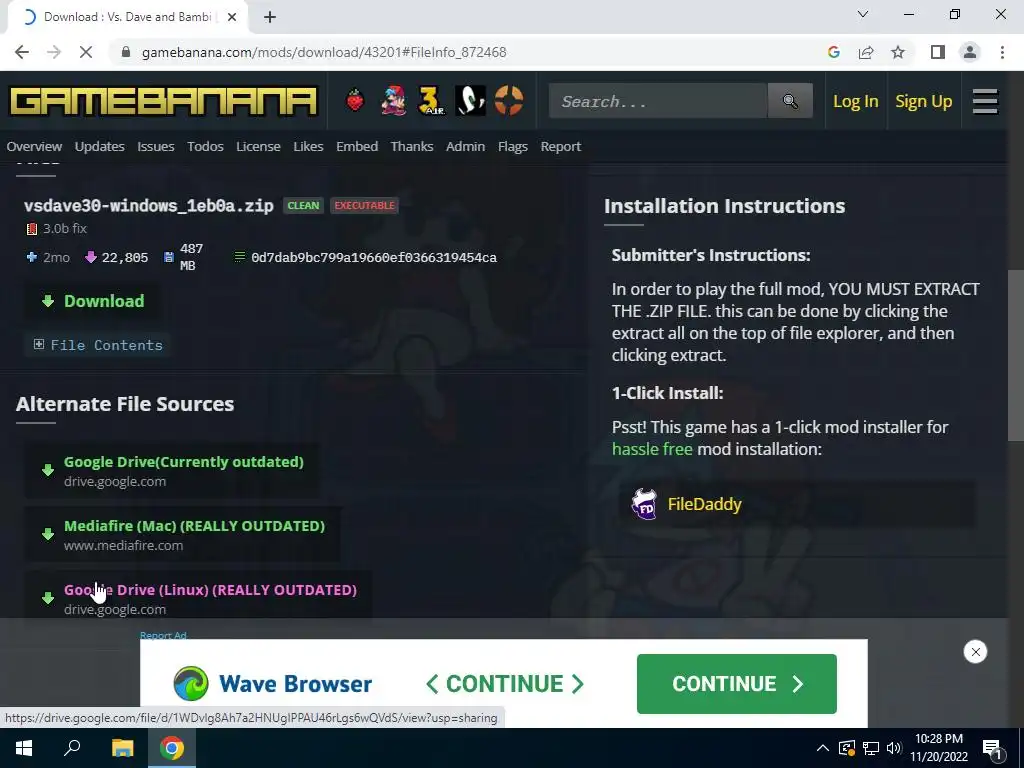
Task: Click the EXECUTABLE warning badge
Action: pos(364,206)
